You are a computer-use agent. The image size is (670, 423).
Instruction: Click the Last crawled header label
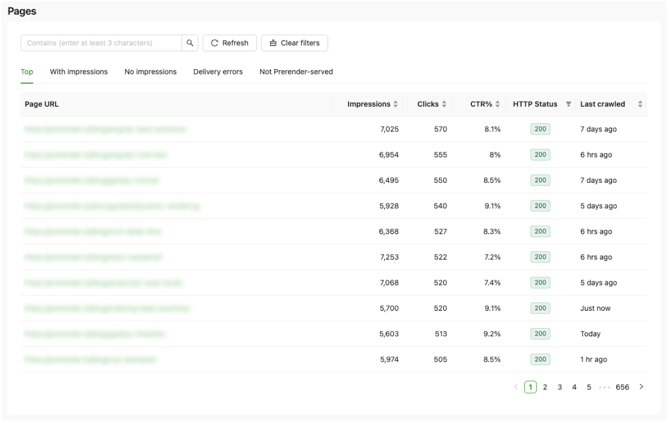602,104
